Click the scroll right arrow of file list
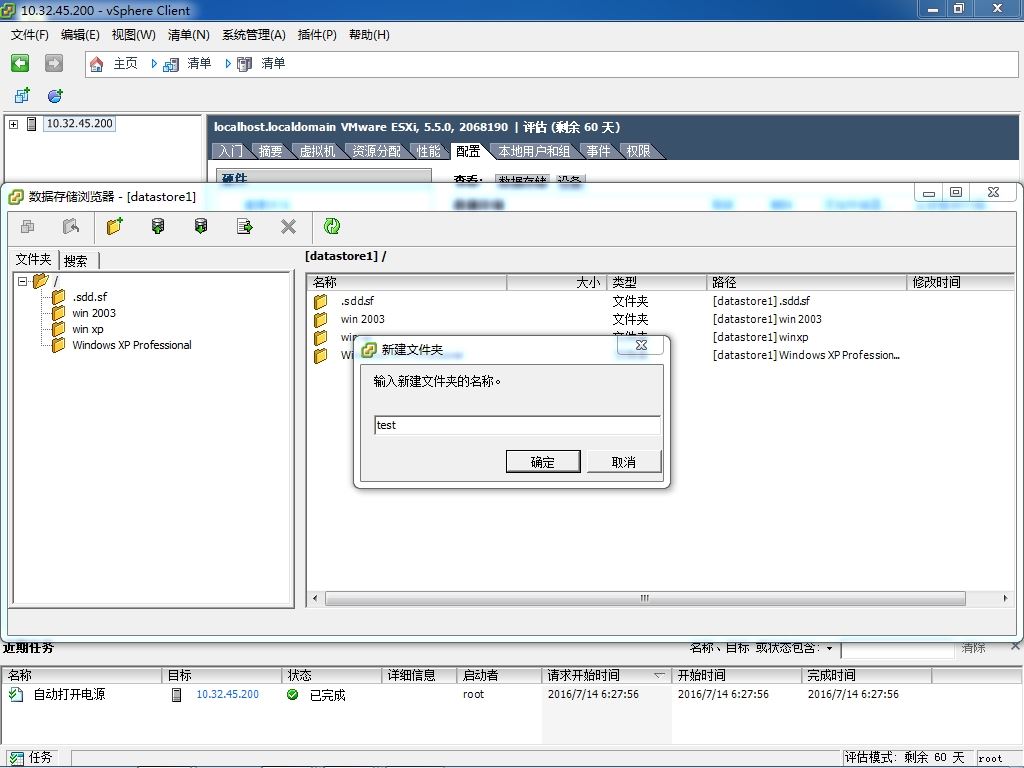 tap(1005, 598)
